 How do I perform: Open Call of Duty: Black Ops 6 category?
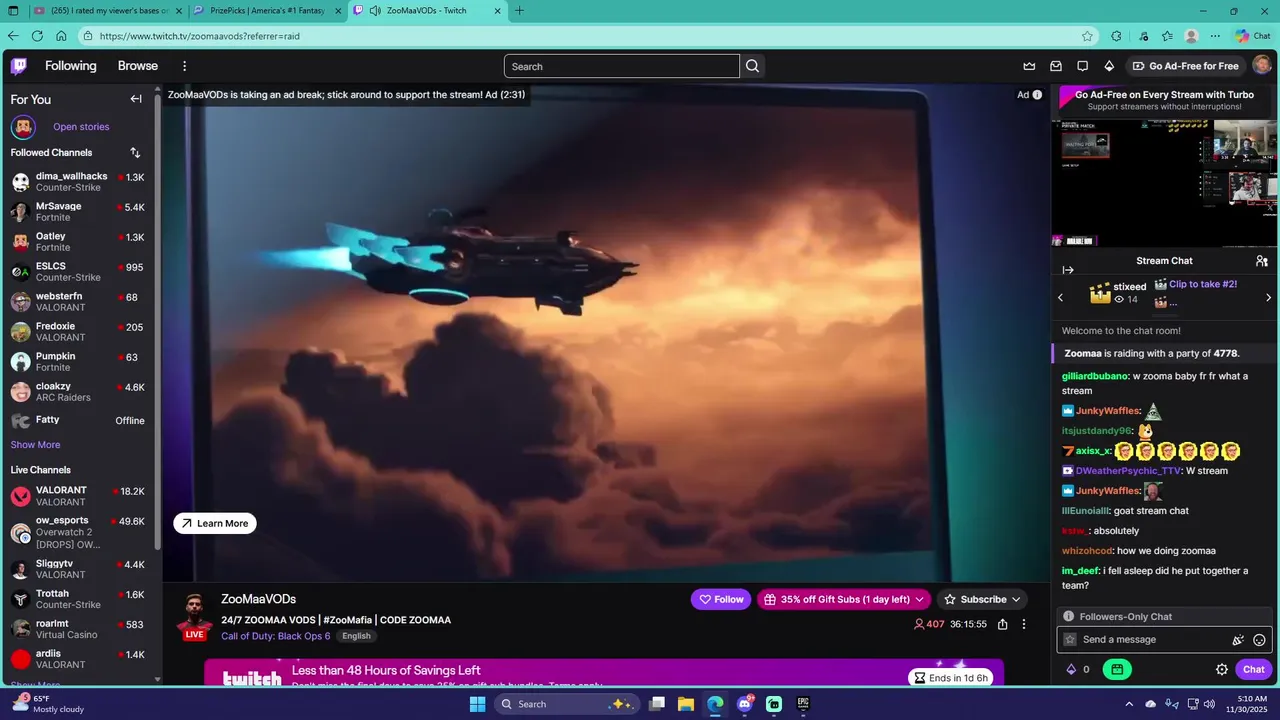(x=276, y=636)
